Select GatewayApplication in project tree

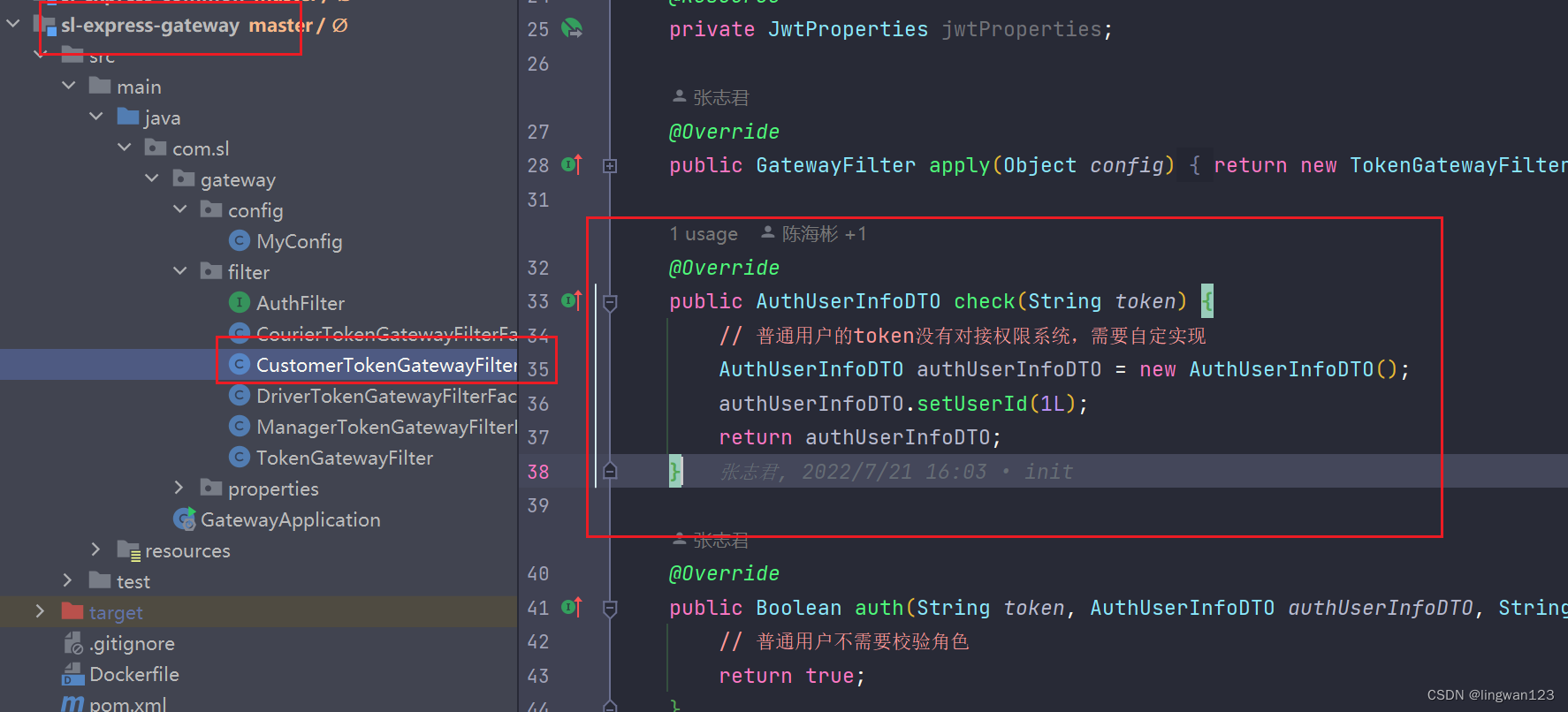[291, 519]
